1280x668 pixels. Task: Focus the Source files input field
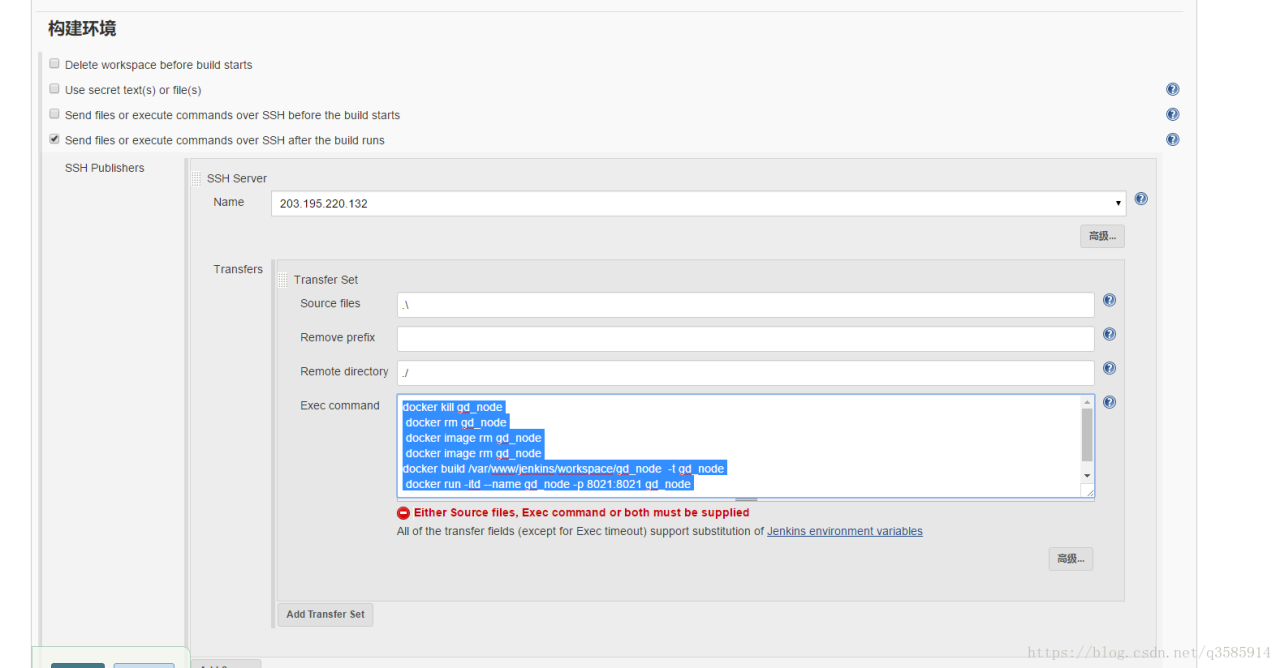tap(745, 305)
